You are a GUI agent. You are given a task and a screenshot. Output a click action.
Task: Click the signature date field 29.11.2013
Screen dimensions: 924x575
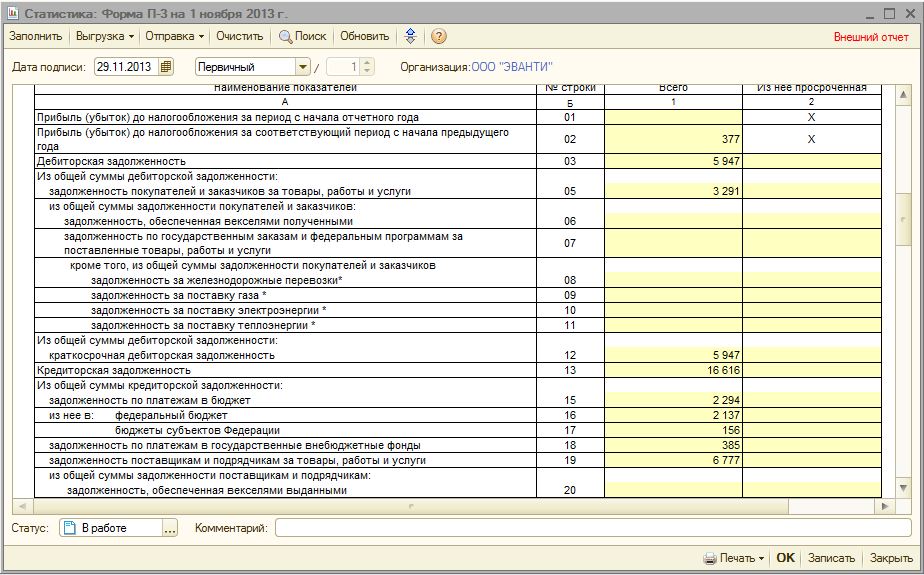[x=125, y=67]
